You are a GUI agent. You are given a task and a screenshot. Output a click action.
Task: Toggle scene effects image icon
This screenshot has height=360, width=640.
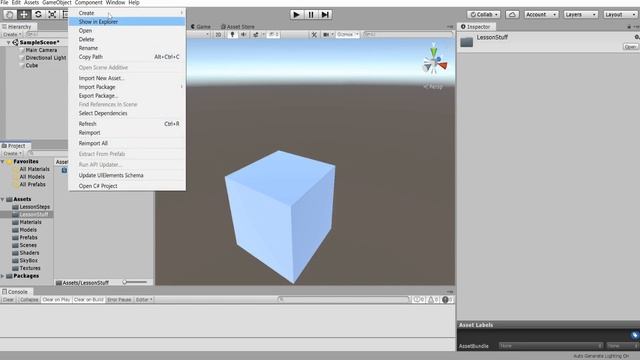(x=256, y=35)
